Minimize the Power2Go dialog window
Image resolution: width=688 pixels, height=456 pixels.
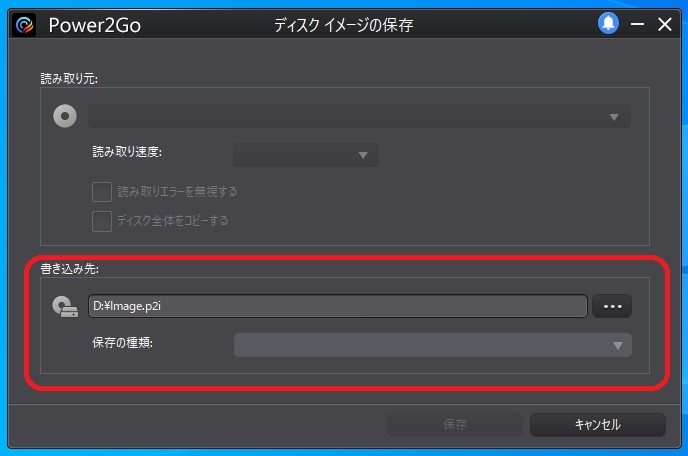click(x=638, y=24)
